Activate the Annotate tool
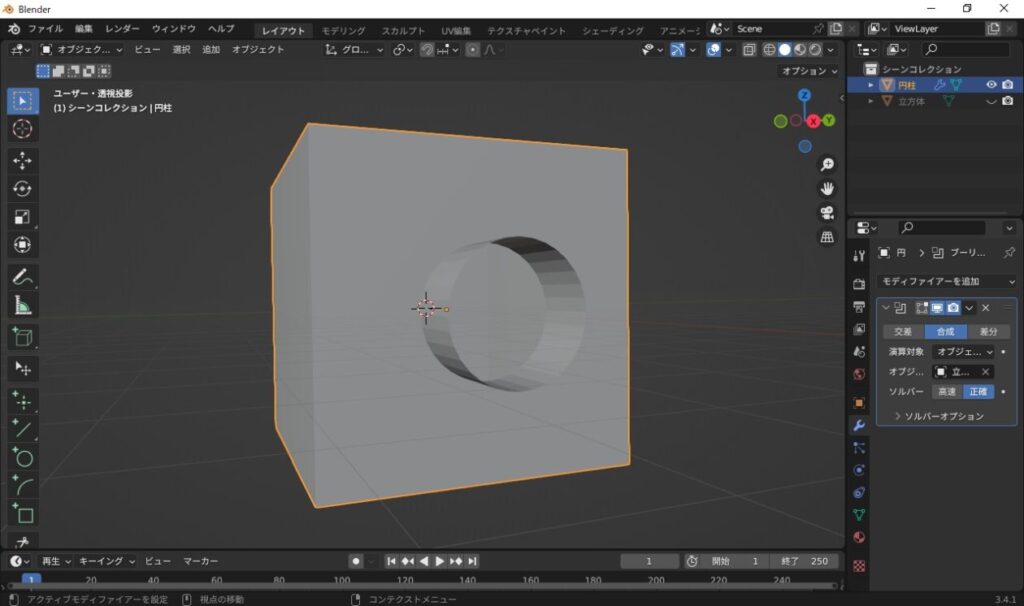The width and height of the screenshot is (1024, 606). tap(23, 277)
